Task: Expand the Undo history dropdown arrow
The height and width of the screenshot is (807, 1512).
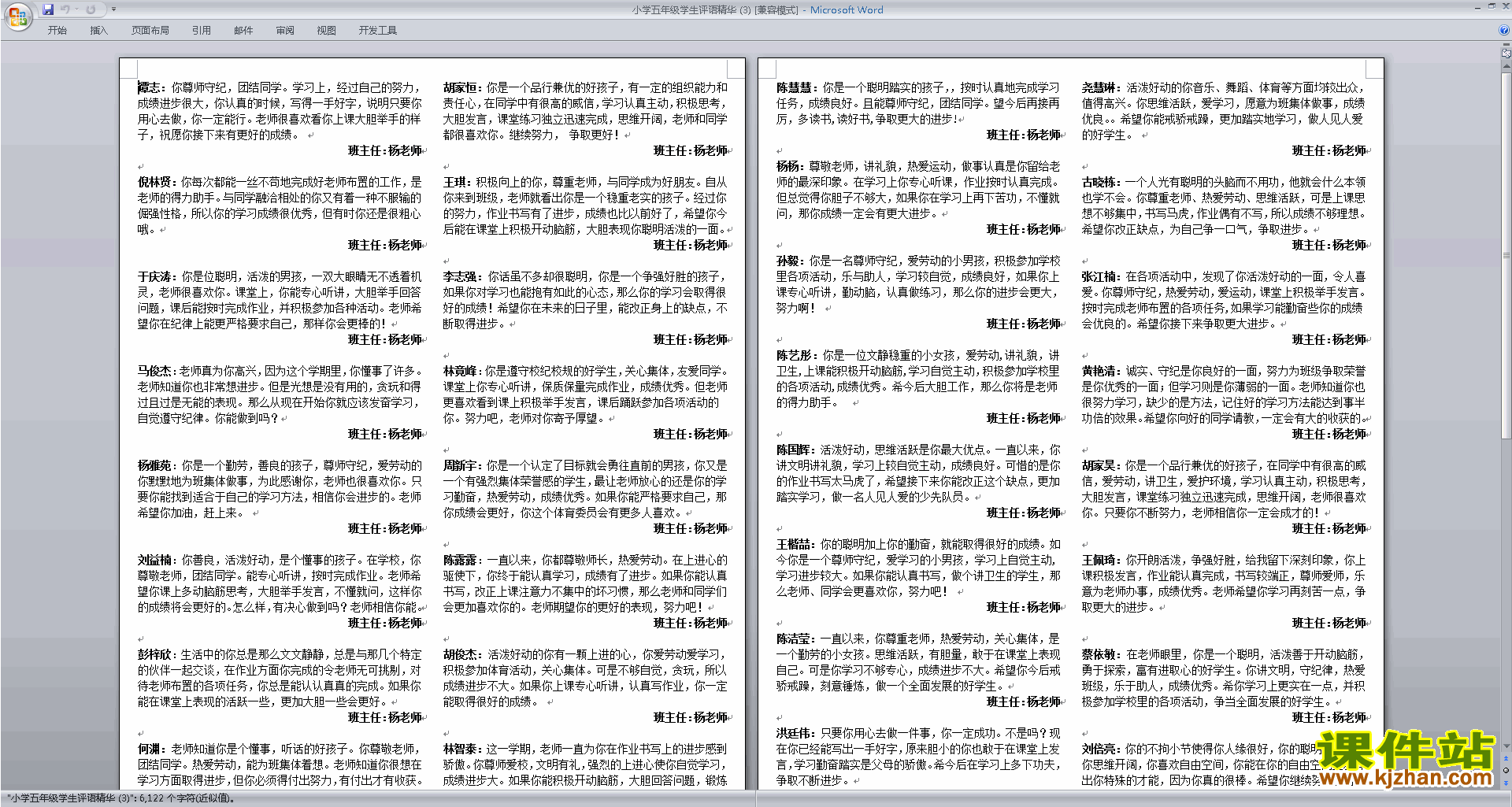Action: pos(77,9)
